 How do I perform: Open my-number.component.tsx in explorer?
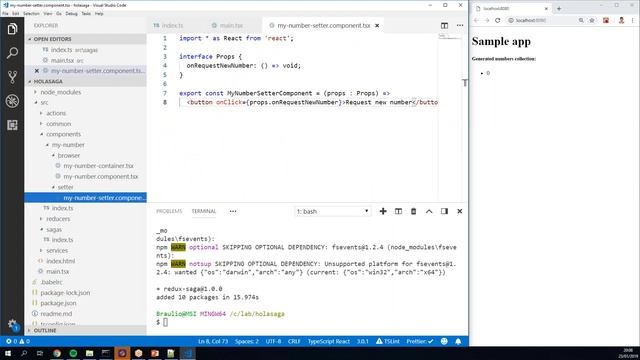pyautogui.click(x=100, y=176)
